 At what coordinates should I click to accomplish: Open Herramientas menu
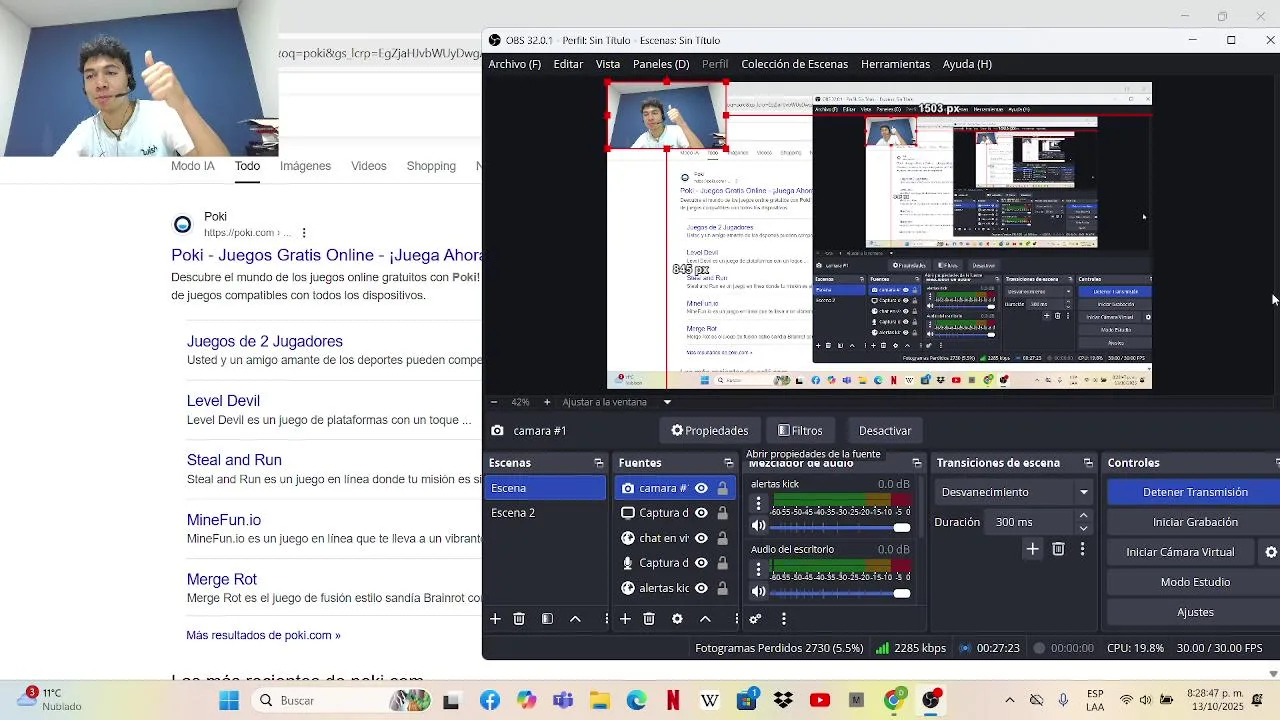[x=895, y=64]
